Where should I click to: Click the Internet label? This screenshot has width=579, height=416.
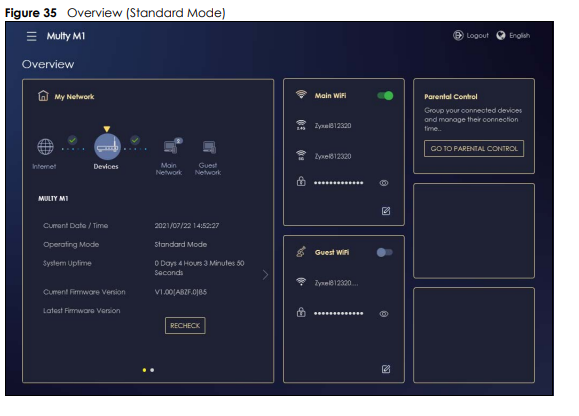[44, 166]
